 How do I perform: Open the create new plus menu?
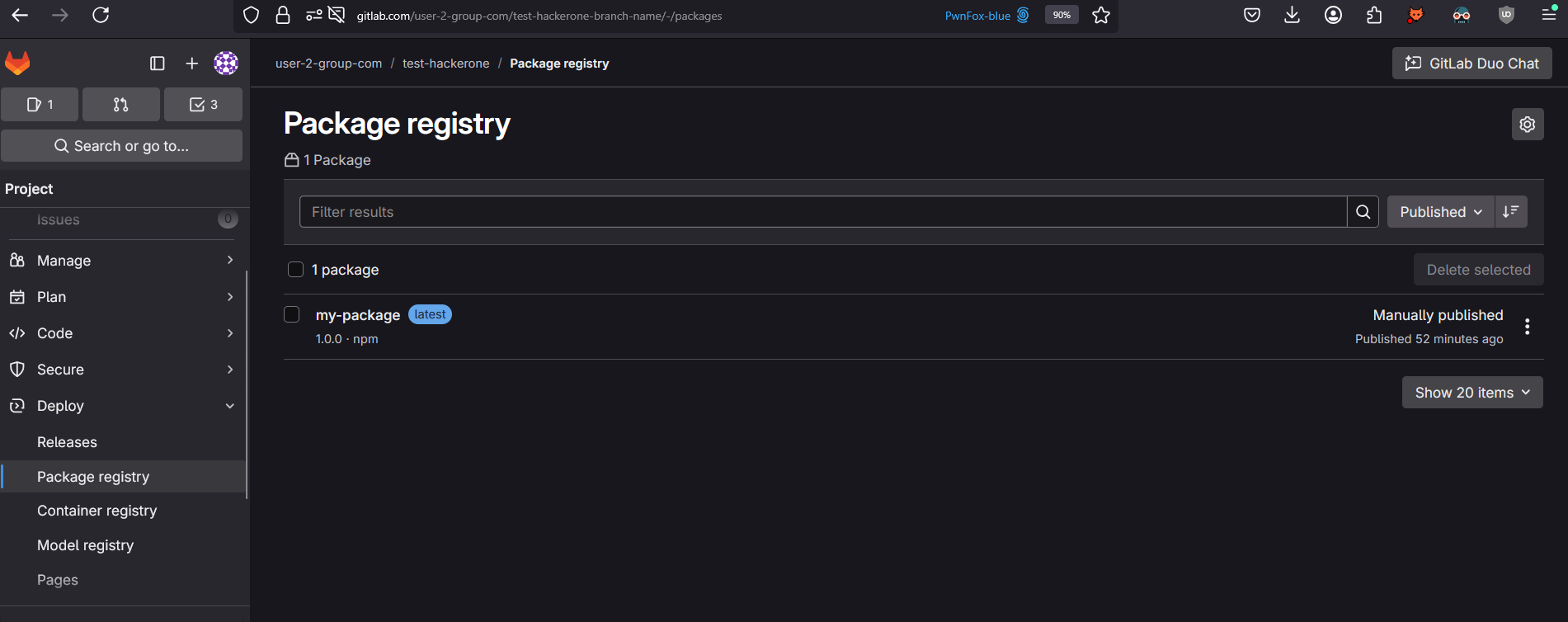click(191, 64)
